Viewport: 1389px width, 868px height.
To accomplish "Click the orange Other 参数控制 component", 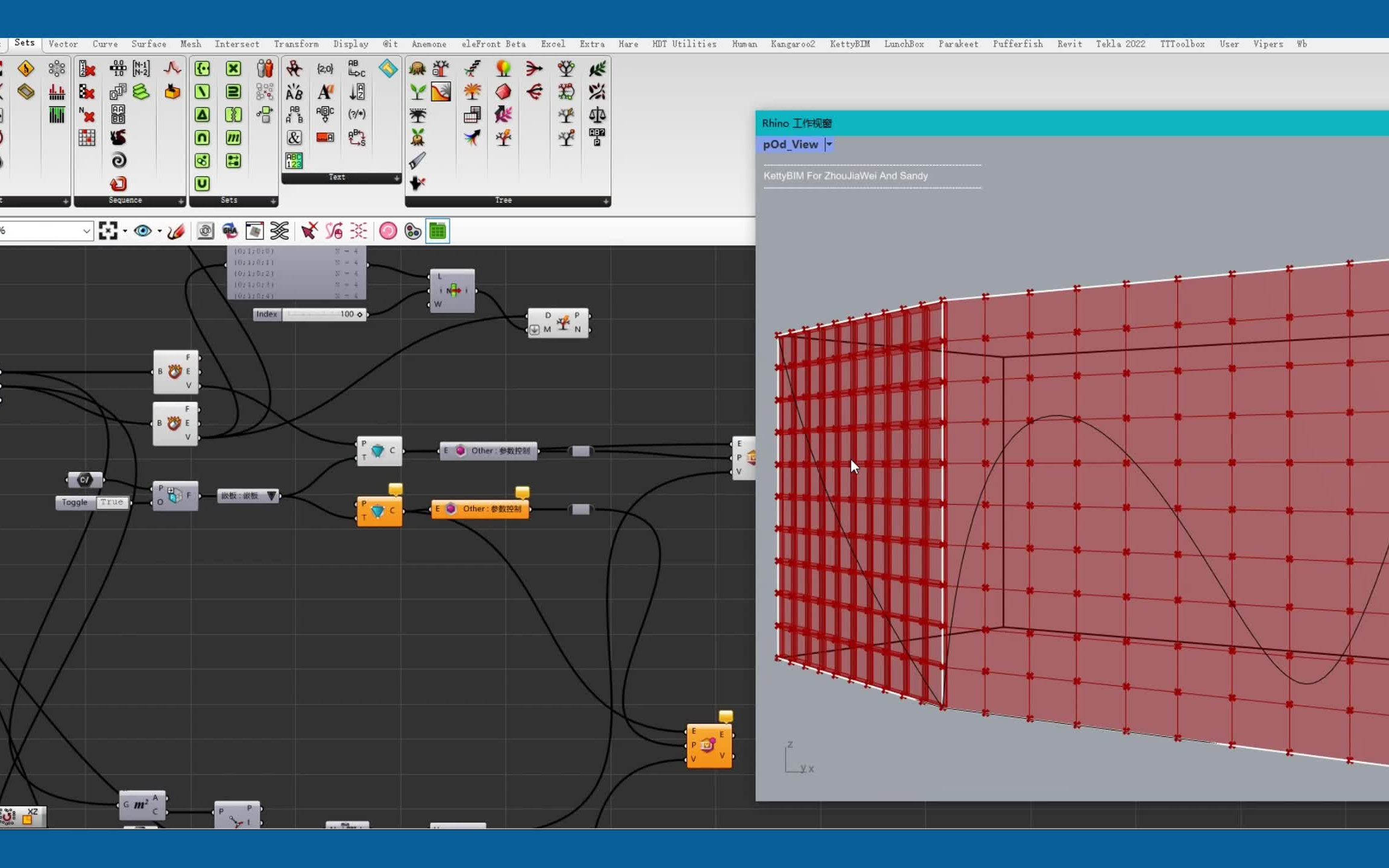I will tap(480, 509).
